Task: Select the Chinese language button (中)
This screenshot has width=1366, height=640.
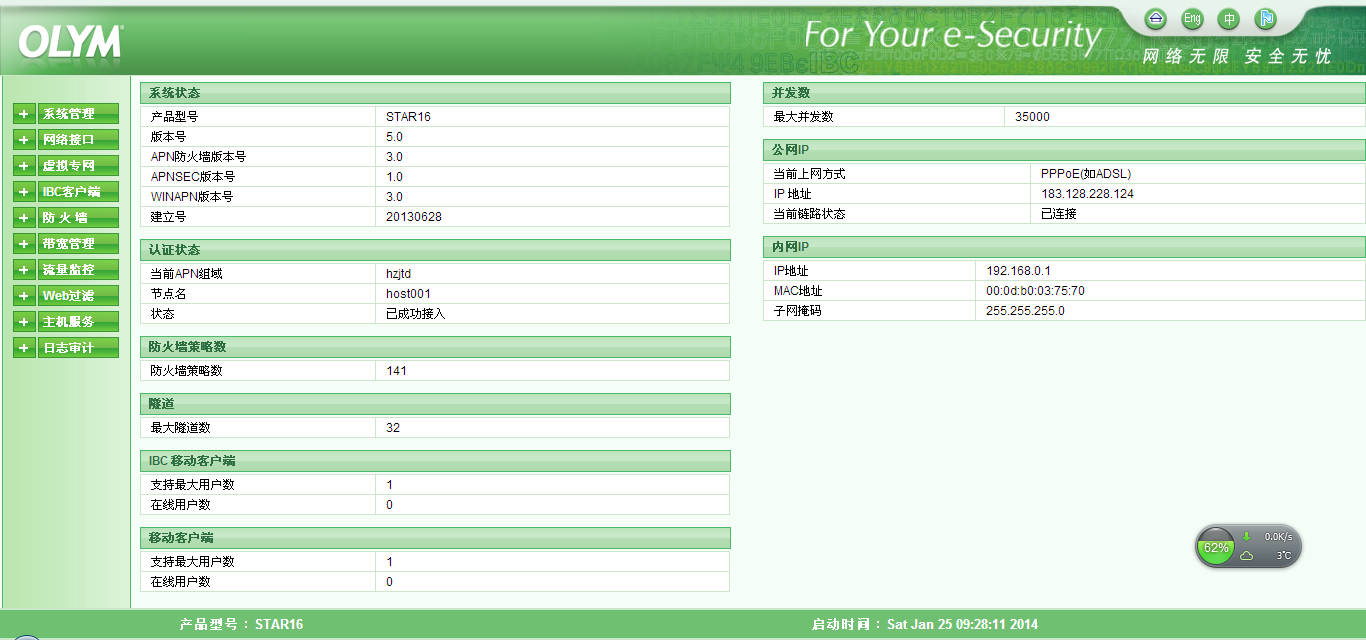Action: (x=1229, y=19)
